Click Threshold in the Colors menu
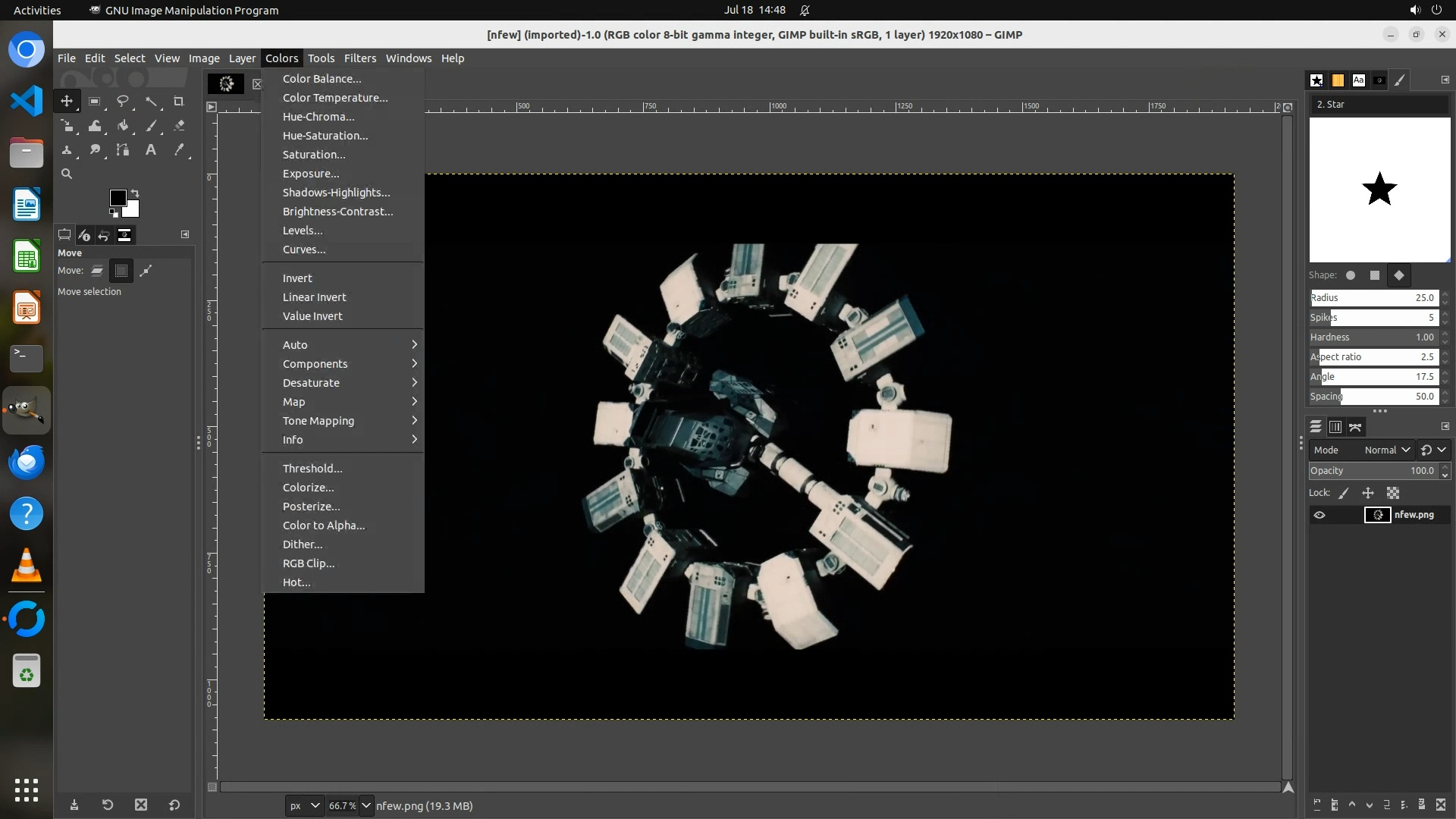This screenshot has height=819, width=1456. (312, 469)
